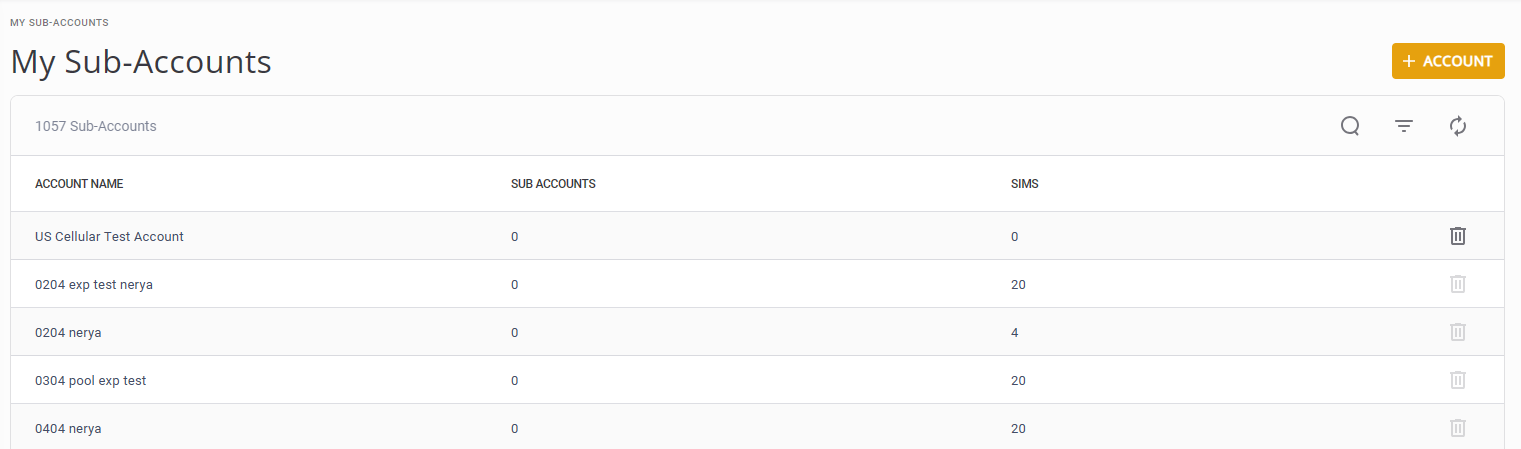This screenshot has width=1521, height=449.
Task: Click trash icon for 0304 pool exp test
Action: (x=1458, y=380)
